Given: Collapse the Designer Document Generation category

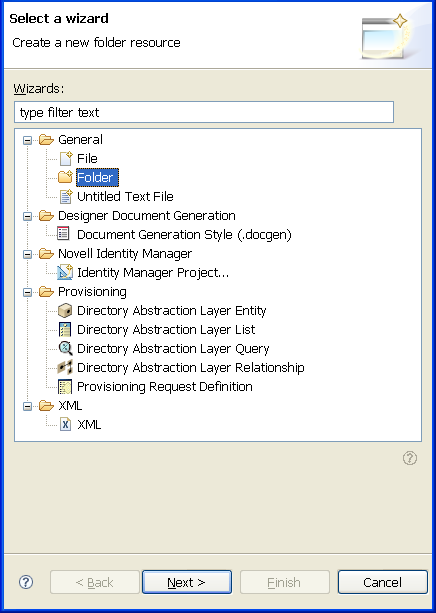Looking at the screenshot, I should tap(27, 216).
